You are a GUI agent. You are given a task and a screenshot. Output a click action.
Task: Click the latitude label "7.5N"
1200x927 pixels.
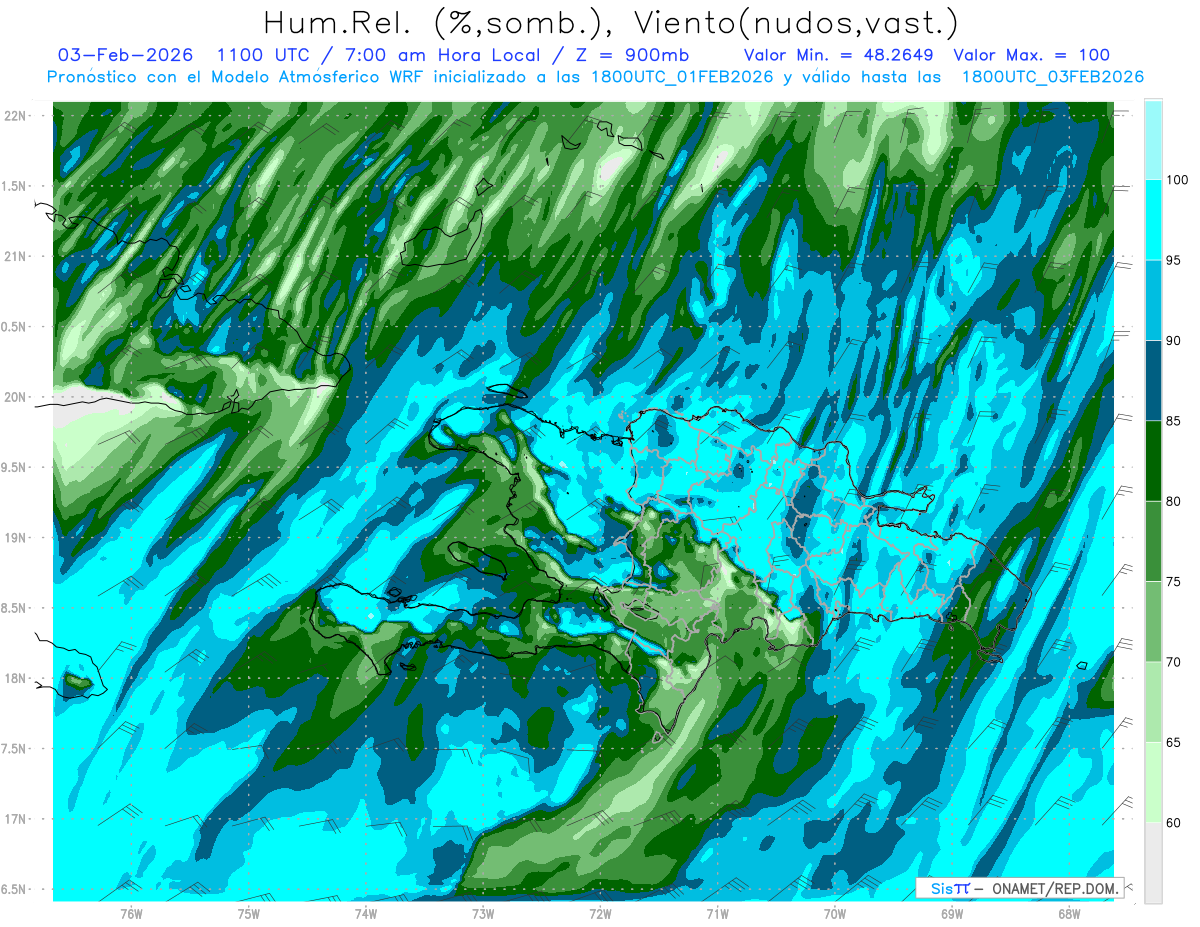pos(15,748)
